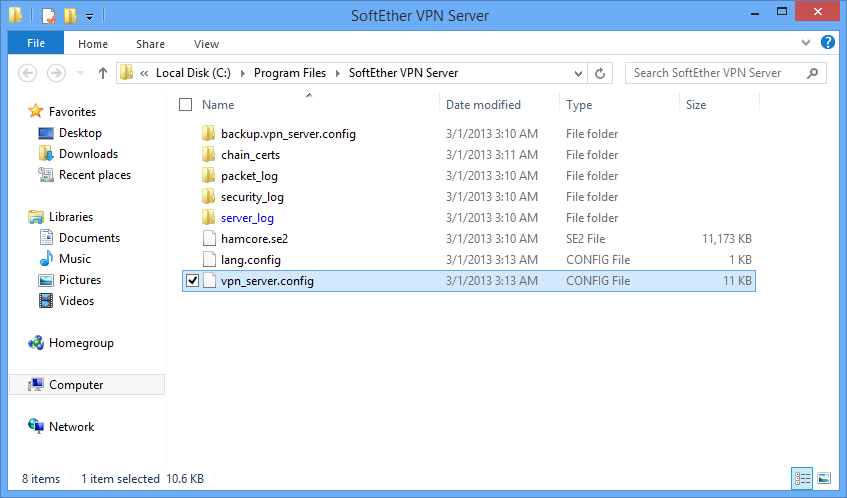
Task: Click the folder system icon in title bar
Action: click(16, 15)
